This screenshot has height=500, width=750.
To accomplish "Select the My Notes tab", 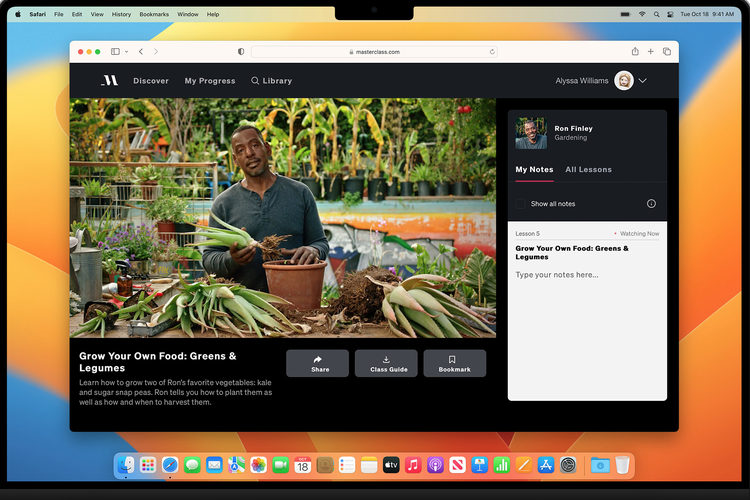I will (x=534, y=169).
